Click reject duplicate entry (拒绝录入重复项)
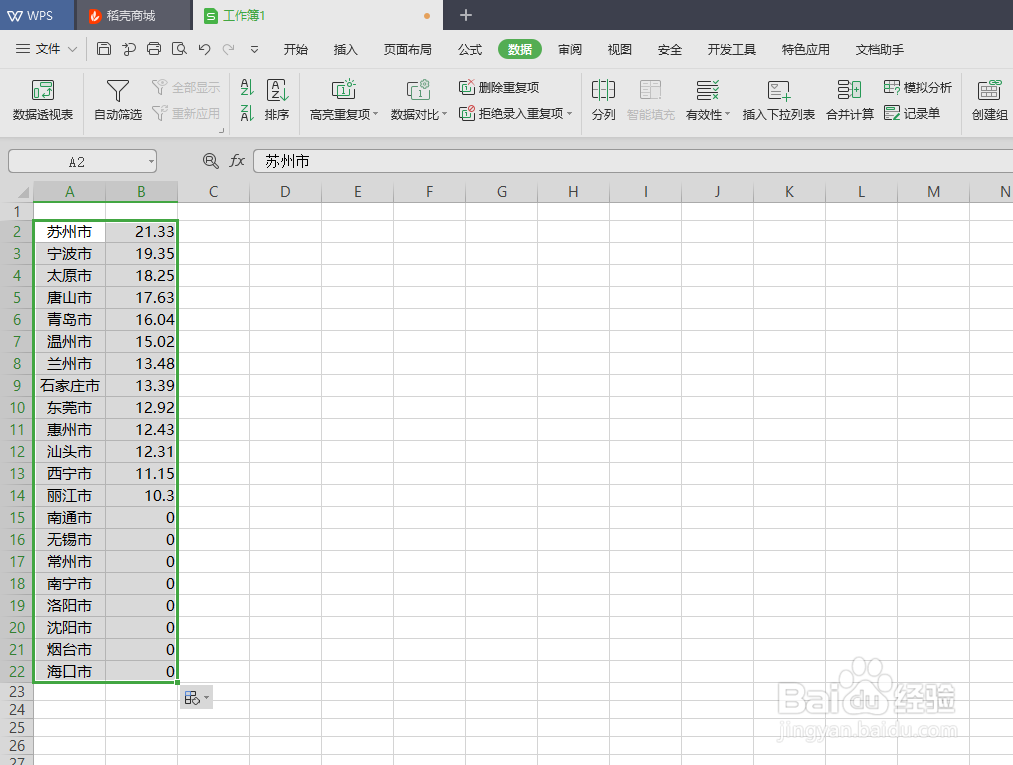1013x765 pixels. [511, 114]
